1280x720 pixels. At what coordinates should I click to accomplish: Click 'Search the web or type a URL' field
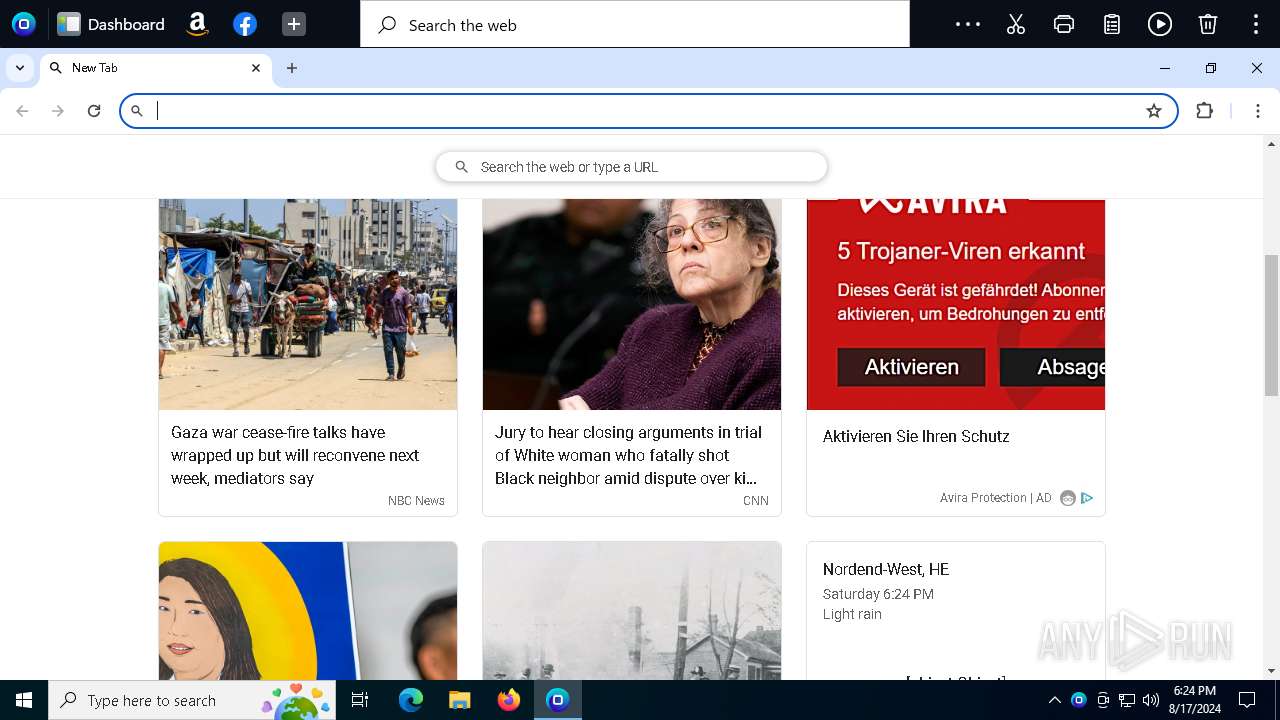632,167
